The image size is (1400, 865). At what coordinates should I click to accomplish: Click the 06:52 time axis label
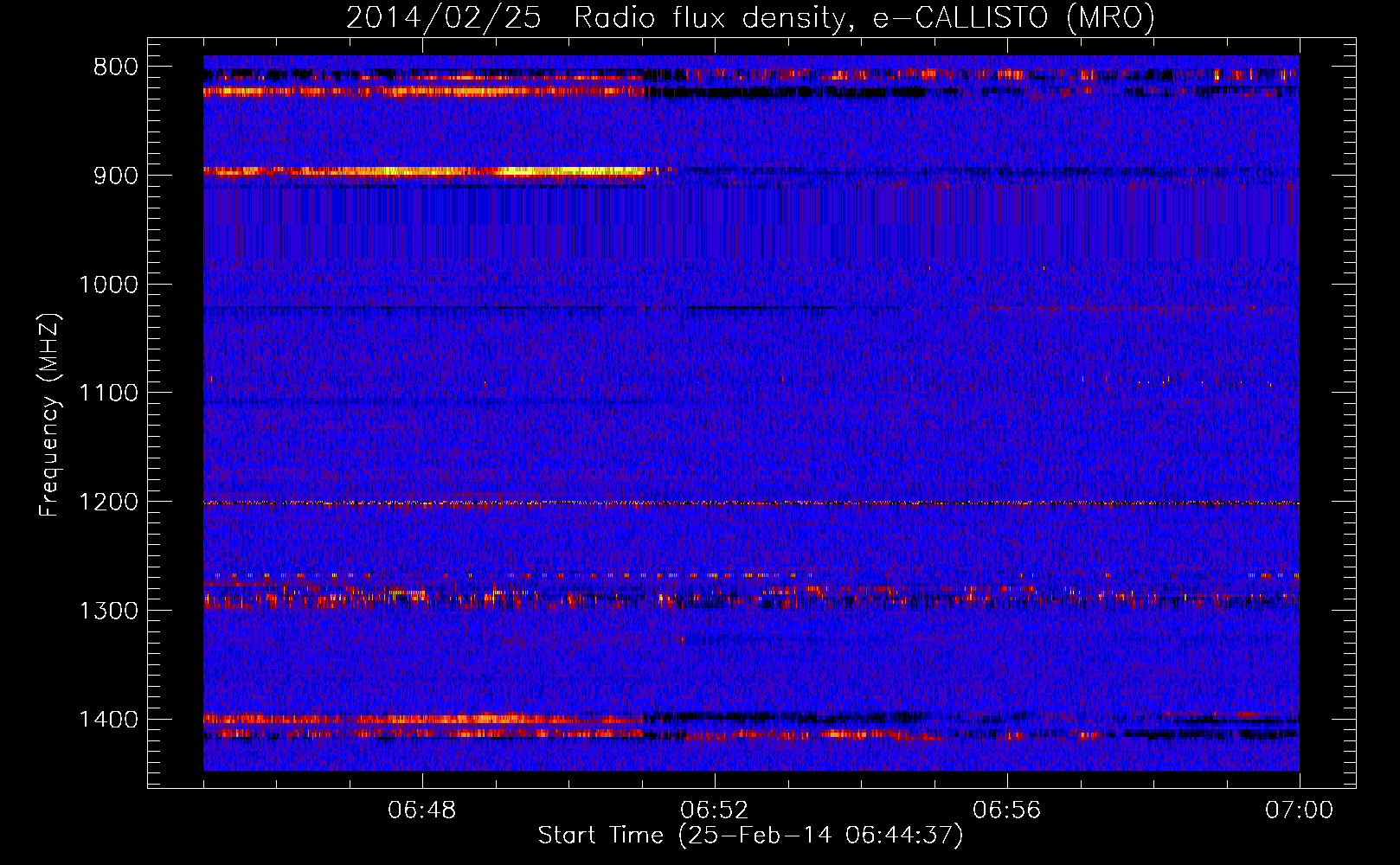tap(715, 811)
